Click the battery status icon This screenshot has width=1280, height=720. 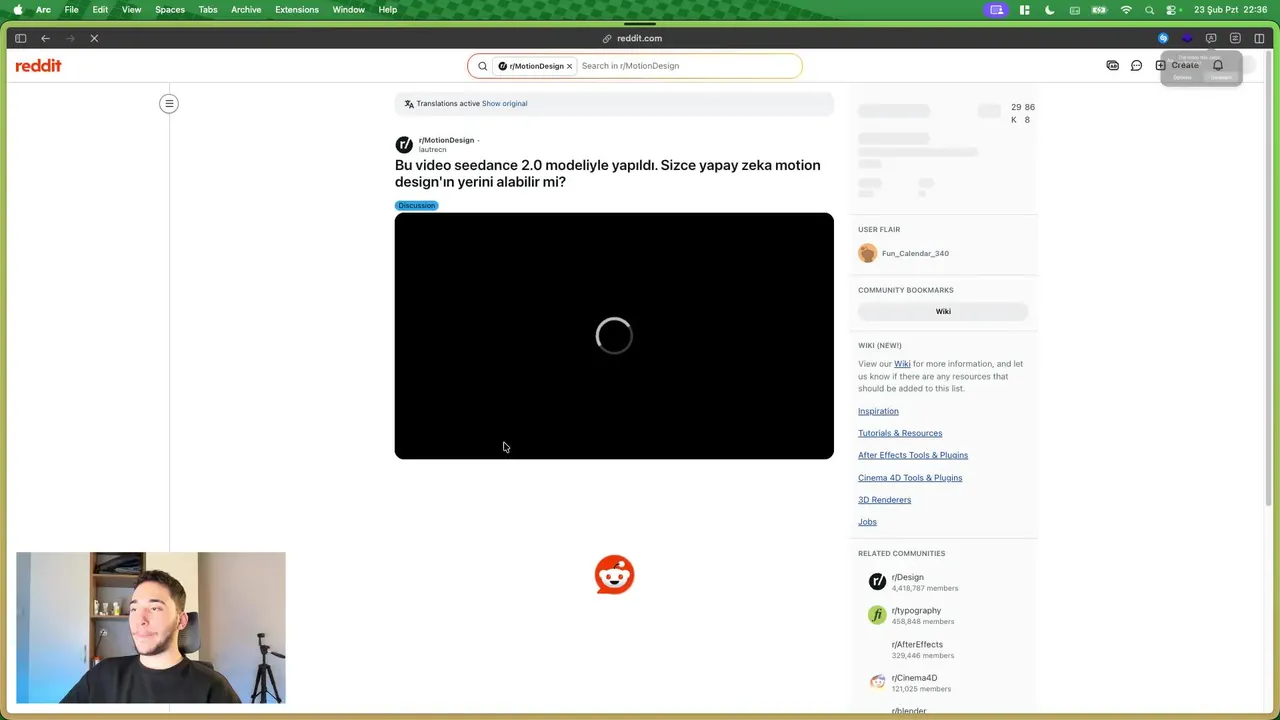[1099, 10]
